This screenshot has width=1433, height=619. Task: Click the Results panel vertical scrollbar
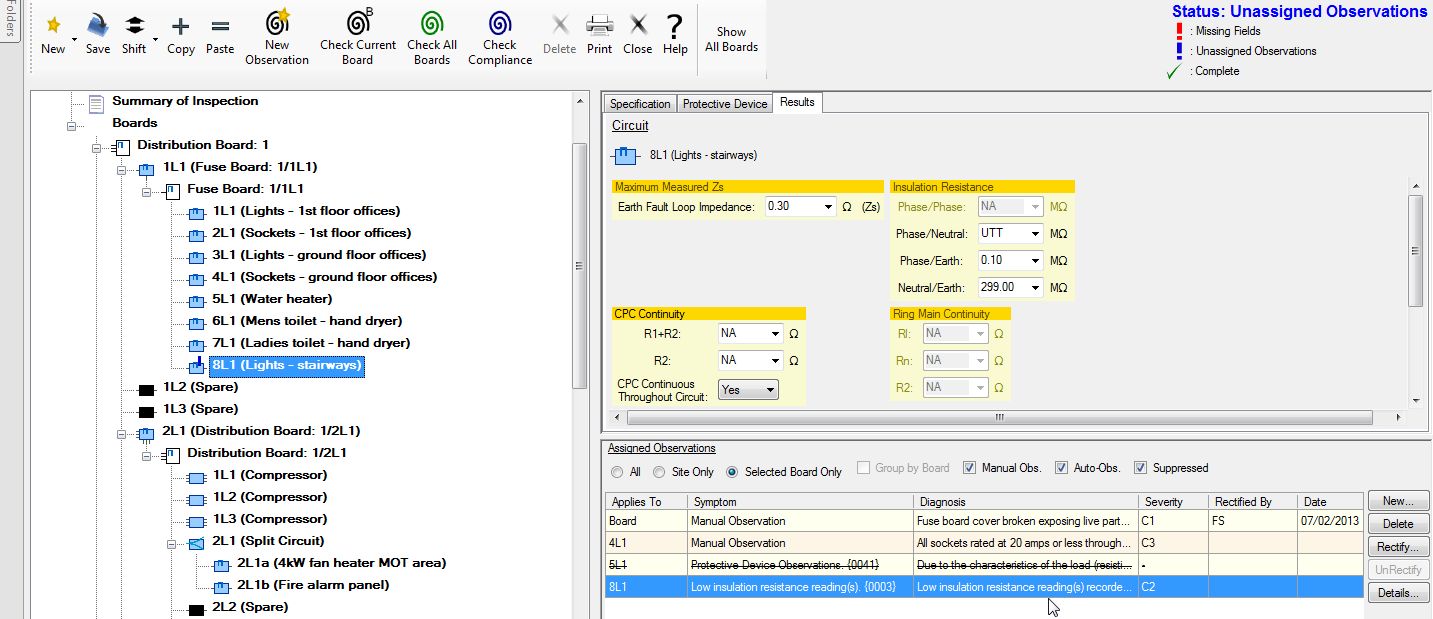coord(1415,250)
